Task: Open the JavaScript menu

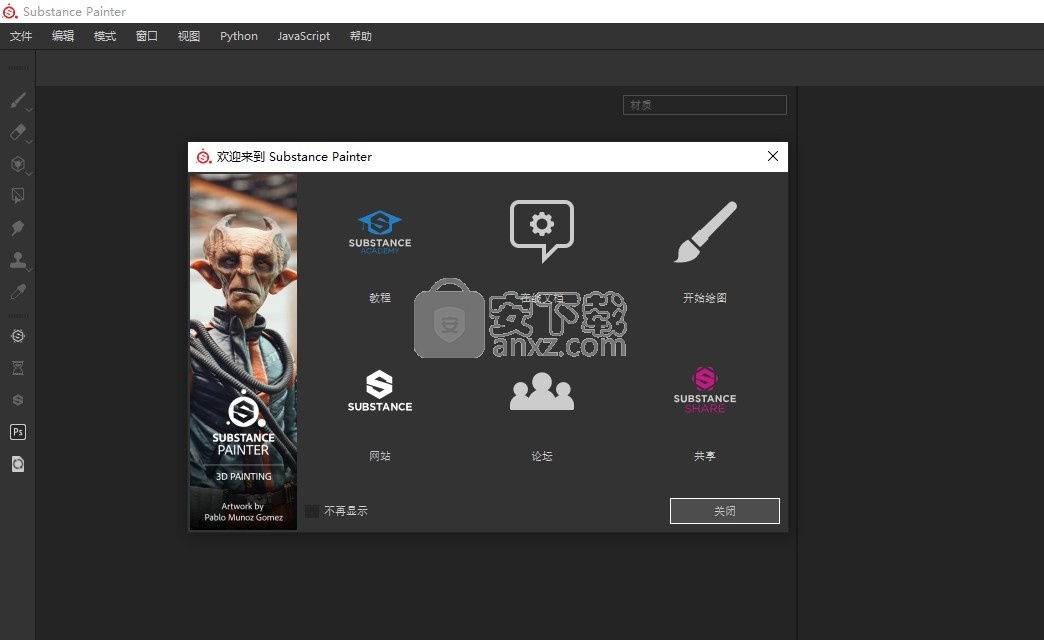Action: 304,36
